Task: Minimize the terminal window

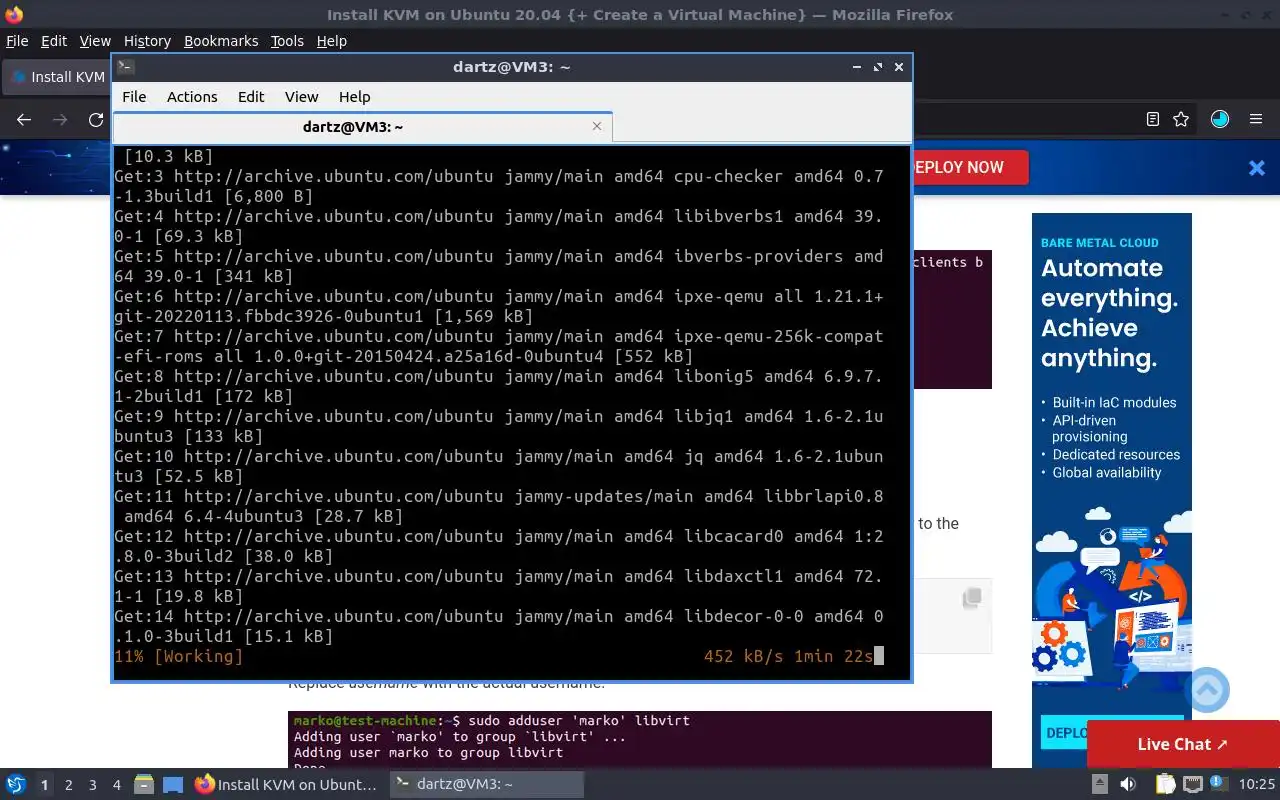Action: click(x=857, y=67)
